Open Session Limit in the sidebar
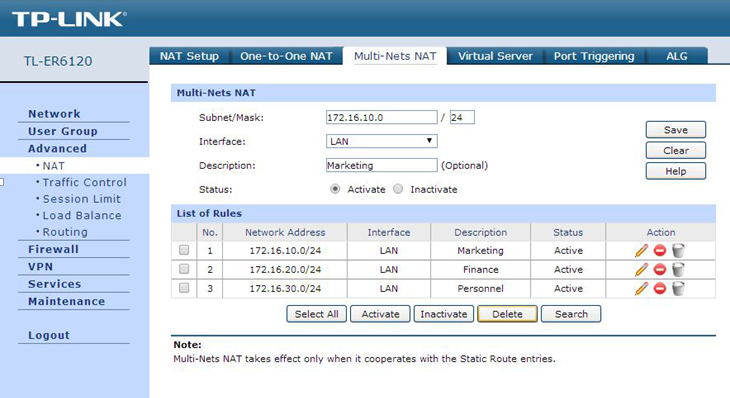Image resolution: width=730 pixels, height=398 pixels. [x=81, y=199]
